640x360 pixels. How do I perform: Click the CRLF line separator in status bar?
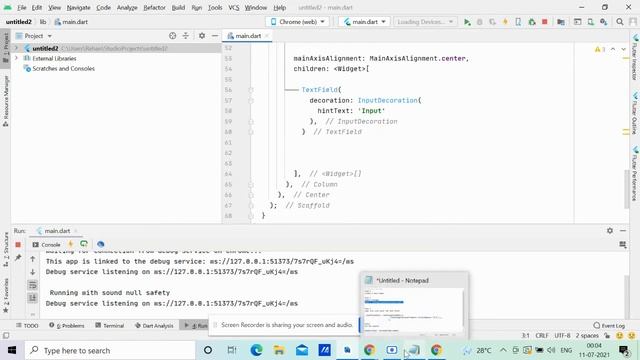pos(542,336)
